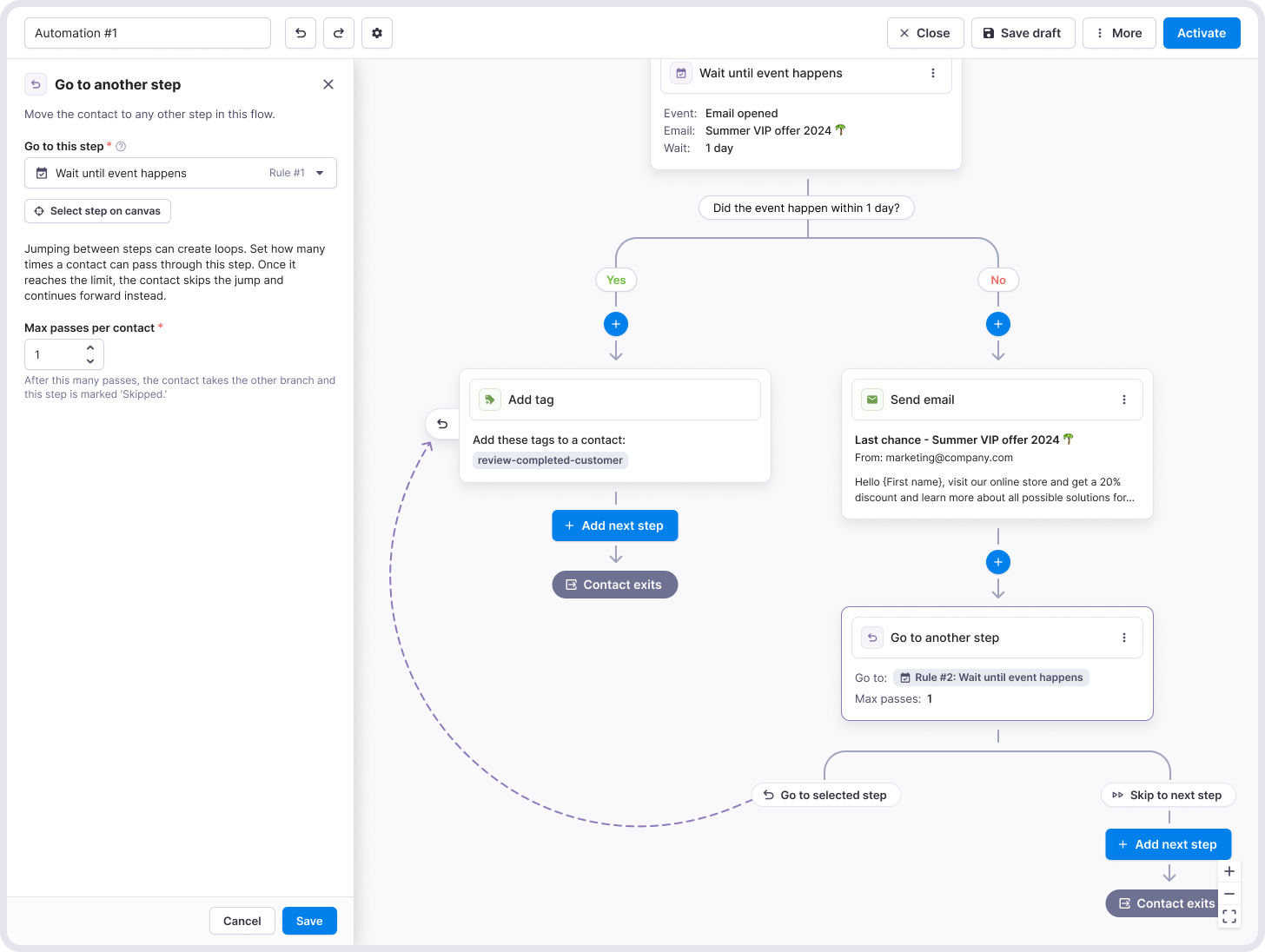The image size is (1265, 952).
Task: Click the Automation #1 name field
Action: (148, 33)
